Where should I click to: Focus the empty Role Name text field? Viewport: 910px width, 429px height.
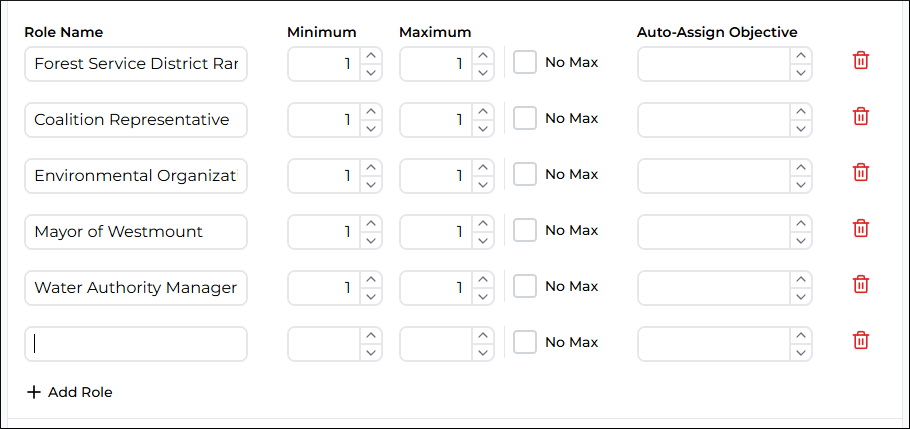136,344
